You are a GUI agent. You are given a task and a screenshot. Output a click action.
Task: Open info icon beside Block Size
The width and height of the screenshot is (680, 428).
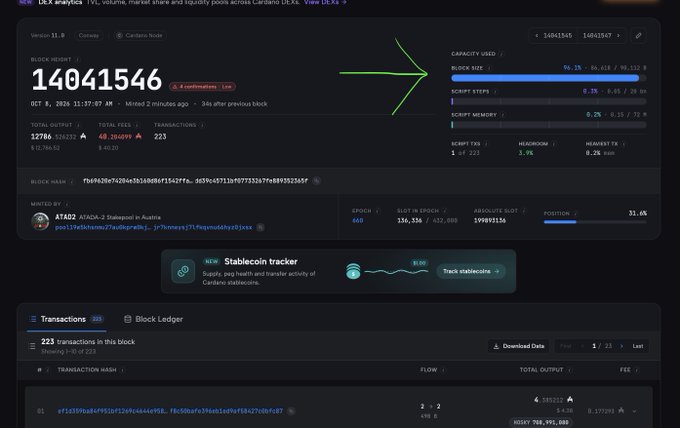click(489, 68)
